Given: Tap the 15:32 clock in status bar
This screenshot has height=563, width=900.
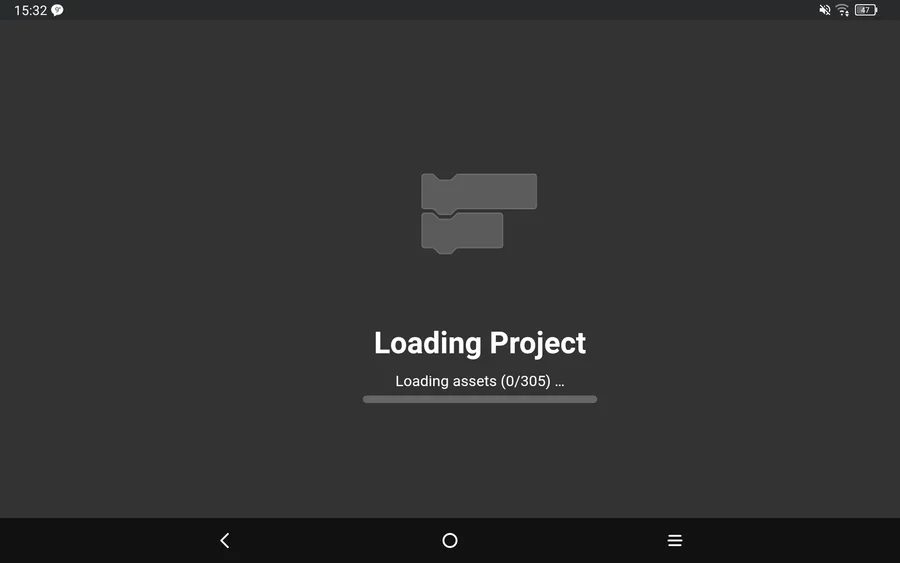Looking at the screenshot, I should coord(30,10).
